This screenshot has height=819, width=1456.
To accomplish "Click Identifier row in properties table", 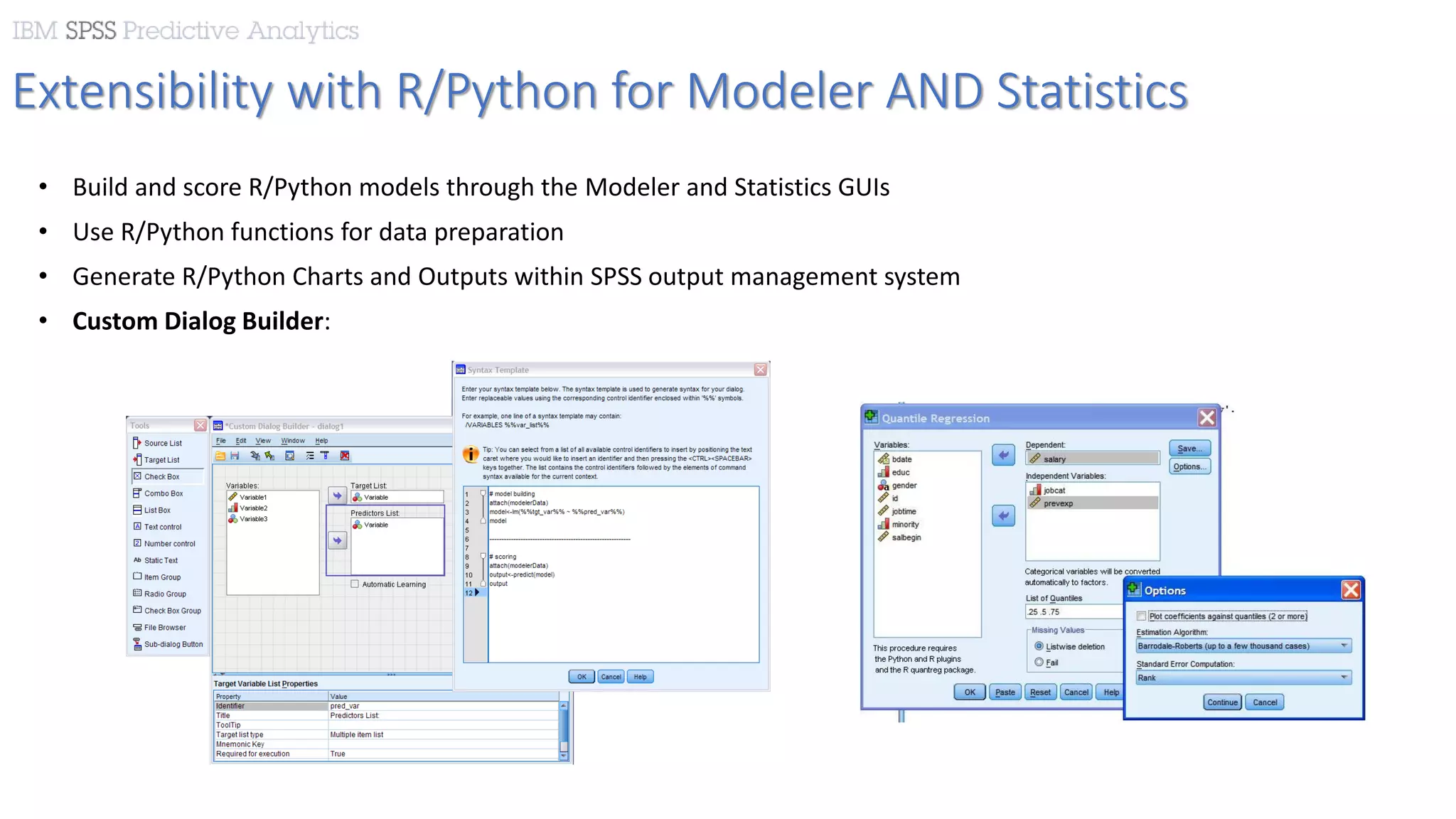I will [387, 706].
